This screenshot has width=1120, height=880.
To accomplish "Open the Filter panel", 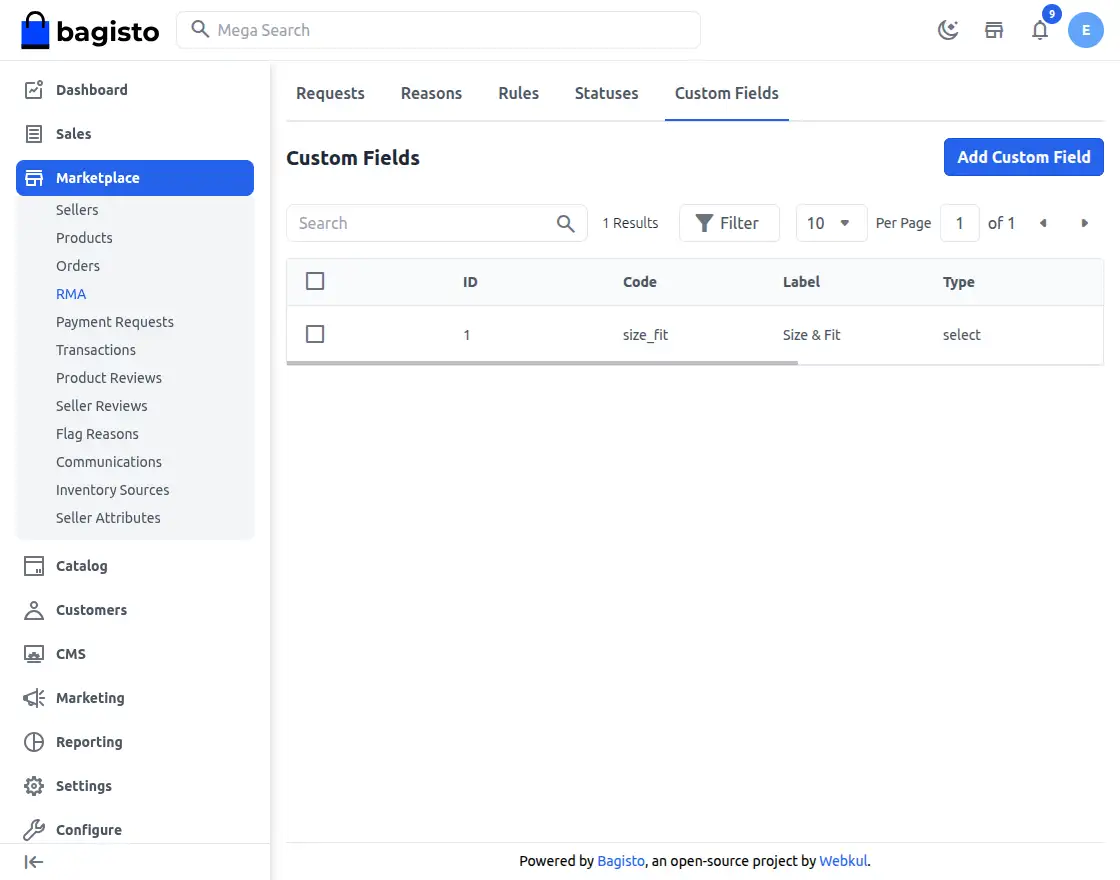I will 728,223.
